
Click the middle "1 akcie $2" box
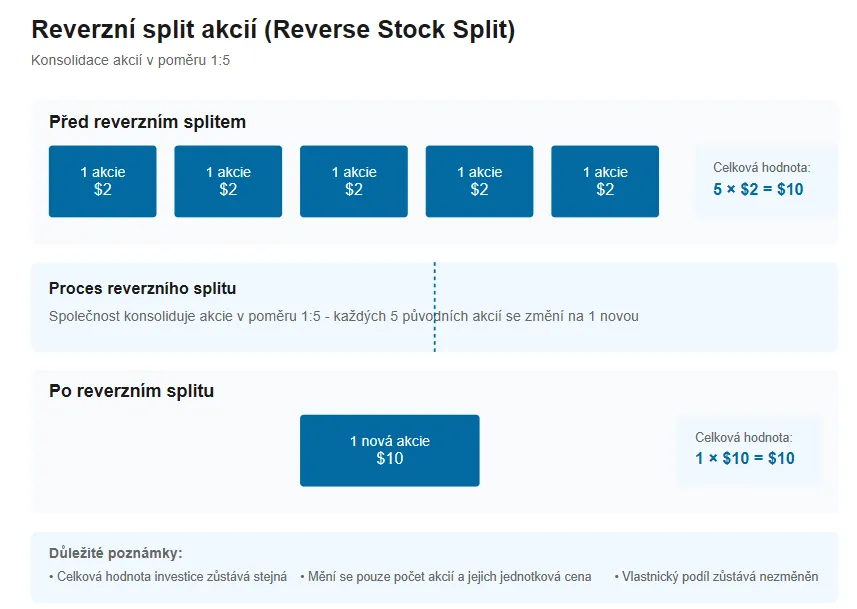pos(354,181)
